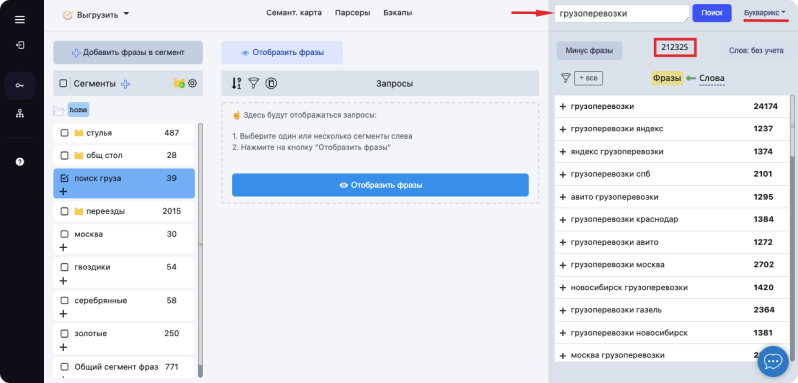Viewport: 798px width, 383px height.
Task: Click the funnel filter icon in Запросы toolbar
Action: coord(253,83)
